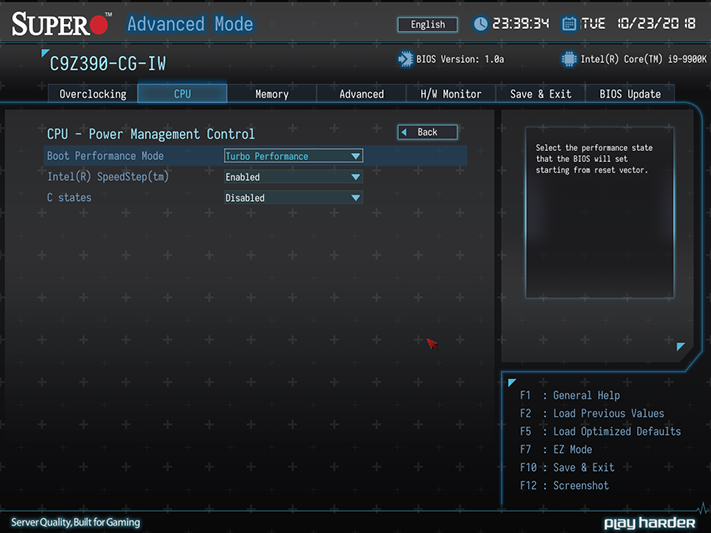Viewport: 711px width, 533px height.
Task: Open the Overclocking tab
Action: [93, 94]
